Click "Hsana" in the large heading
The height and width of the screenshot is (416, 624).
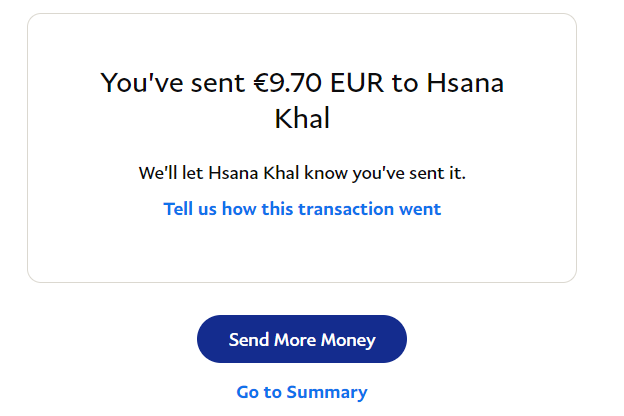(465, 83)
